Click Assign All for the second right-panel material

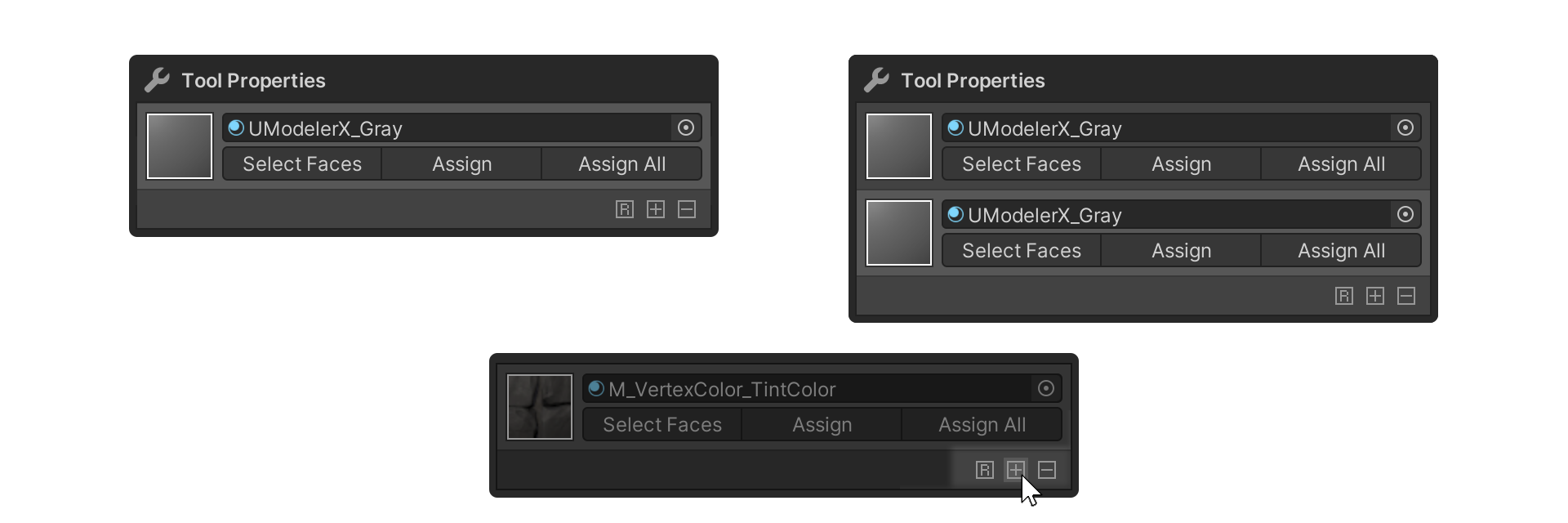(x=1342, y=251)
